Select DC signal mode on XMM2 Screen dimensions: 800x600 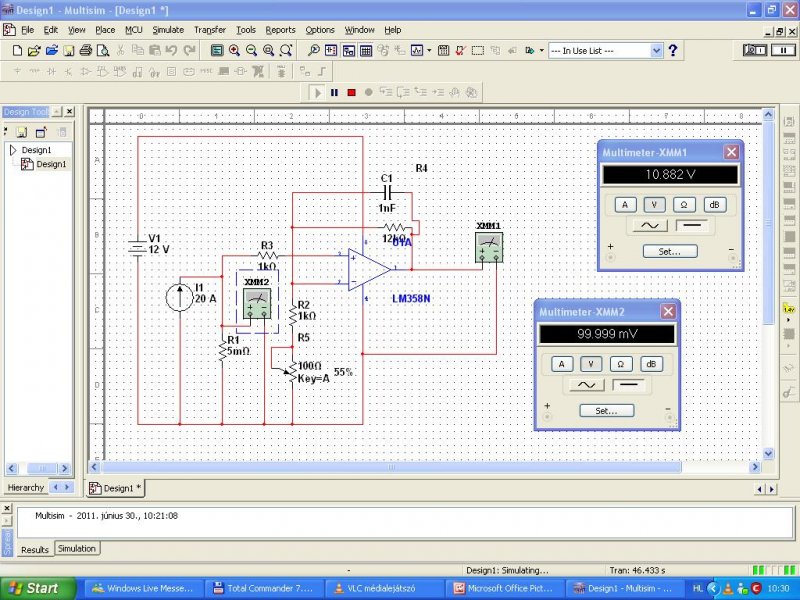point(629,385)
